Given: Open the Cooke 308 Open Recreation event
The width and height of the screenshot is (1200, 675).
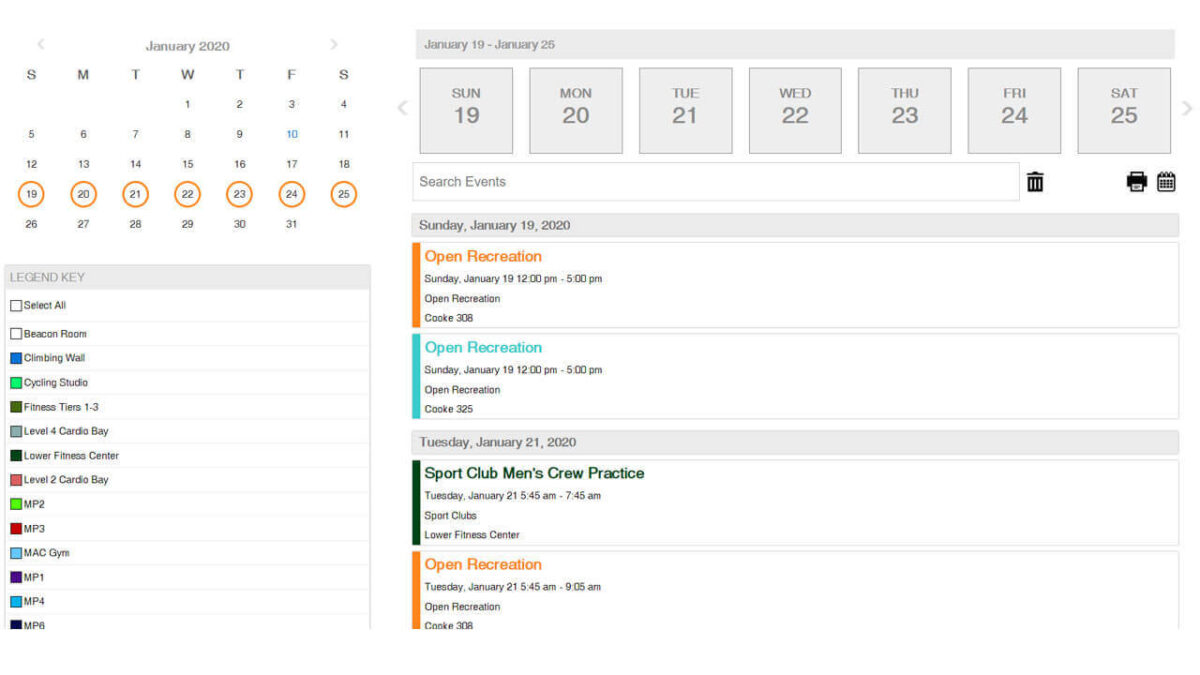Looking at the screenshot, I should coord(483,256).
